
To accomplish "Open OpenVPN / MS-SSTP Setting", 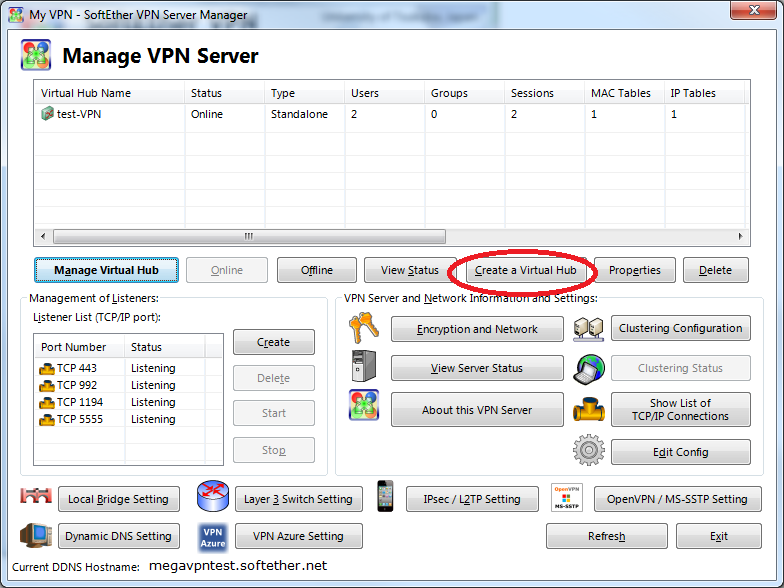I will point(678,499).
